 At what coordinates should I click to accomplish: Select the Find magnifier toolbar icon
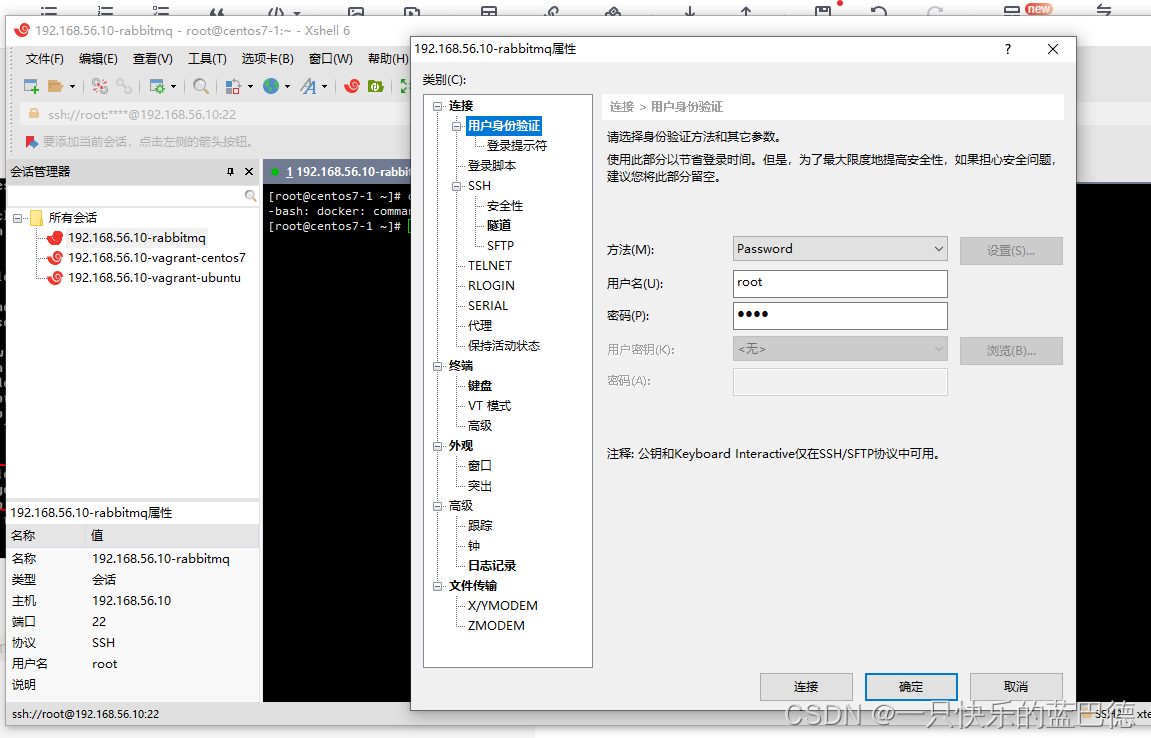pyautogui.click(x=198, y=86)
